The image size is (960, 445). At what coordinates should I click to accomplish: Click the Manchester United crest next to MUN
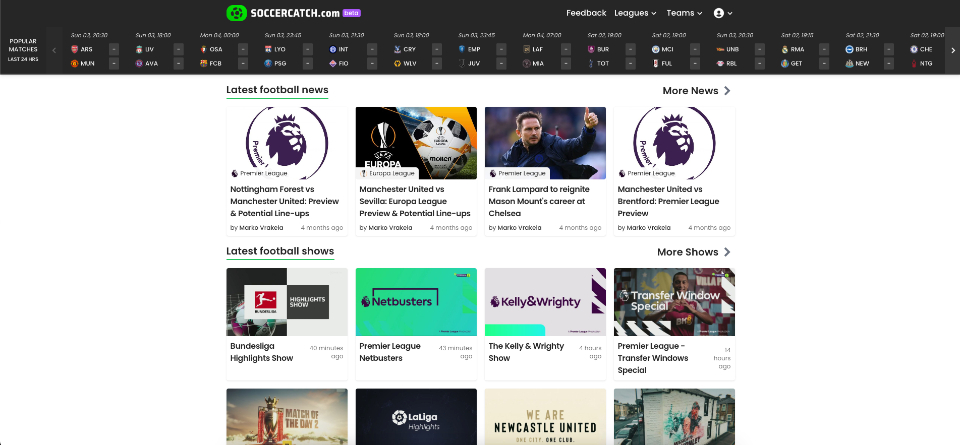(x=75, y=63)
